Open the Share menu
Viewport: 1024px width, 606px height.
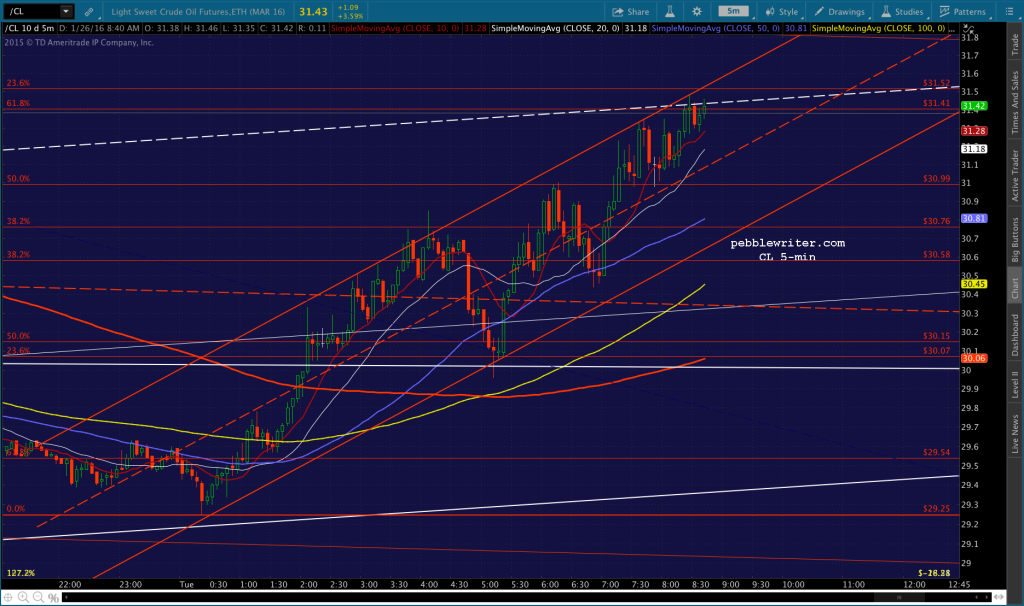tap(630, 12)
